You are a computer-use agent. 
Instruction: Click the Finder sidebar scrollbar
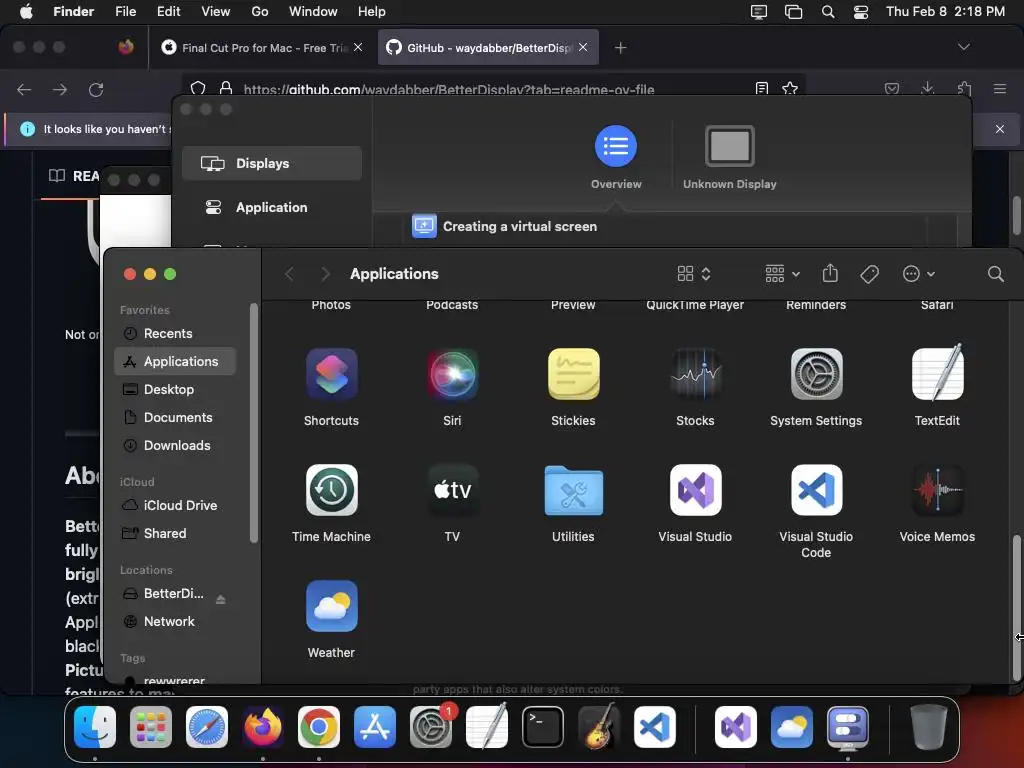coord(253,423)
